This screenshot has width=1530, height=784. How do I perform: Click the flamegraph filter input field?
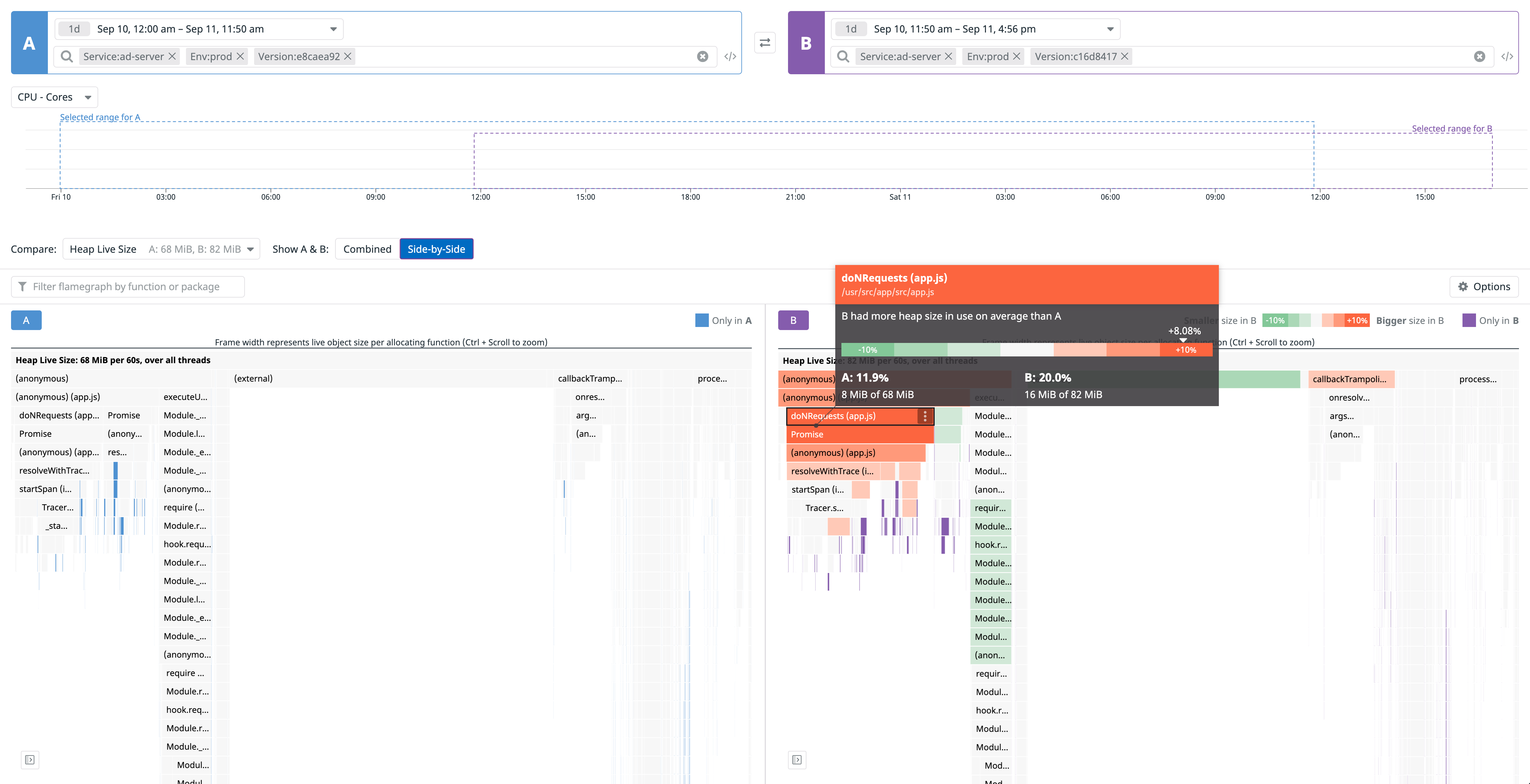128,286
